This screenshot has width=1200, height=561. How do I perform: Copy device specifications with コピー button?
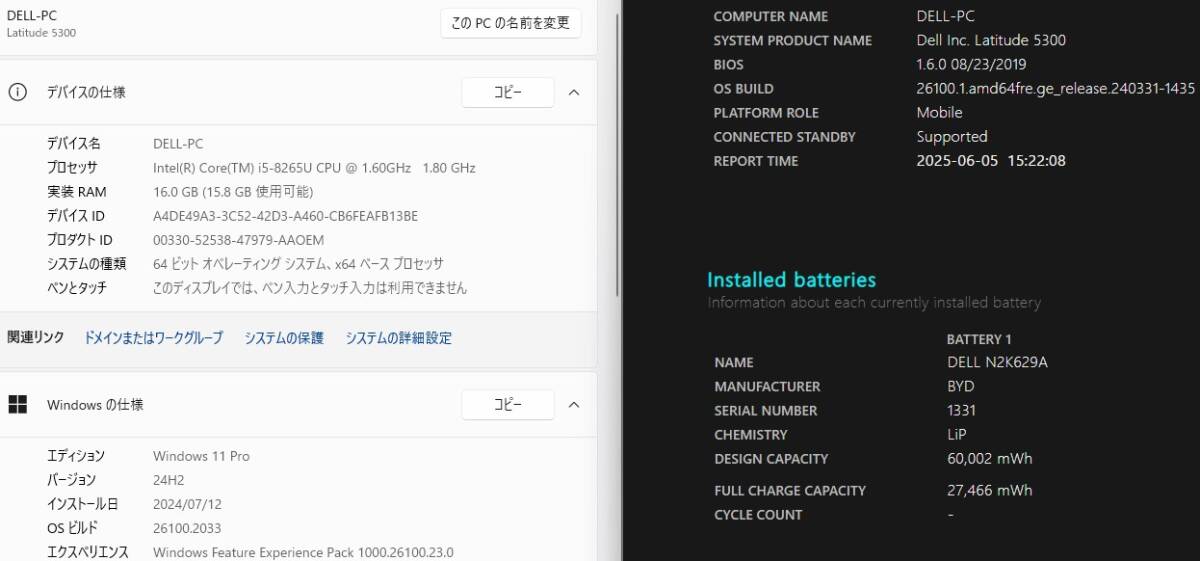507,92
